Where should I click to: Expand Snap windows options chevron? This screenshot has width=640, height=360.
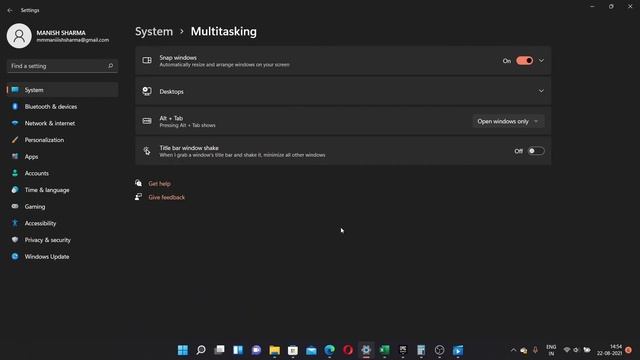(x=541, y=61)
